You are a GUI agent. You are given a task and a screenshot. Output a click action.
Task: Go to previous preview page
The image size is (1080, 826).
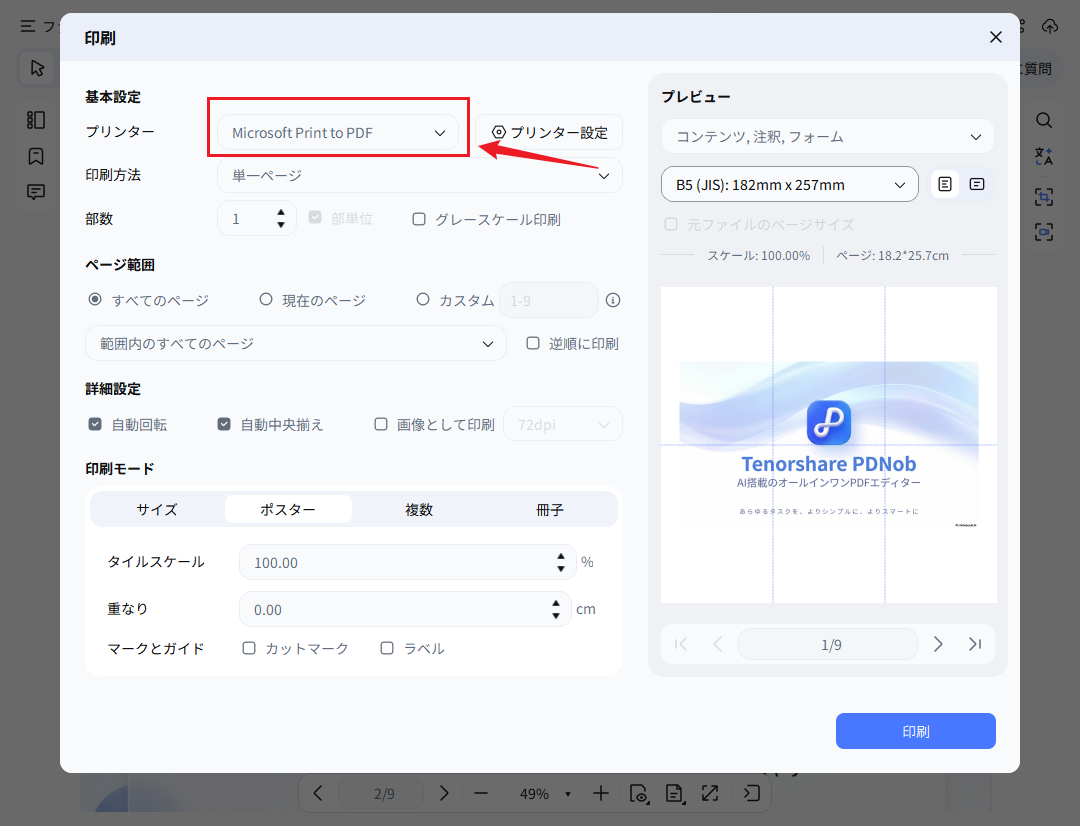(718, 644)
